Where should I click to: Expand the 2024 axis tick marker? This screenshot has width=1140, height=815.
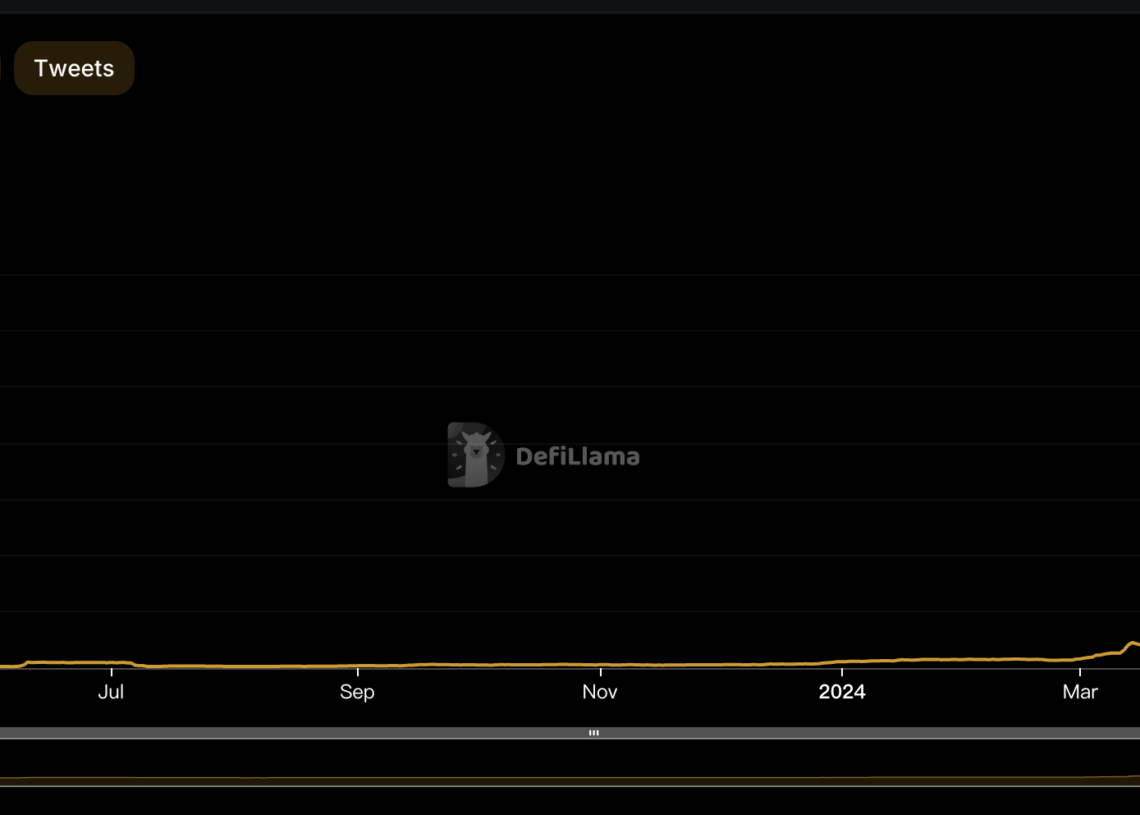pyautogui.click(x=842, y=672)
